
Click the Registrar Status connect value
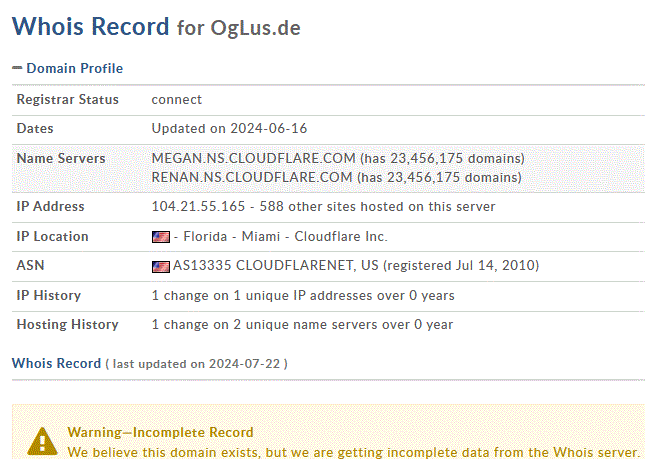[x=177, y=100]
